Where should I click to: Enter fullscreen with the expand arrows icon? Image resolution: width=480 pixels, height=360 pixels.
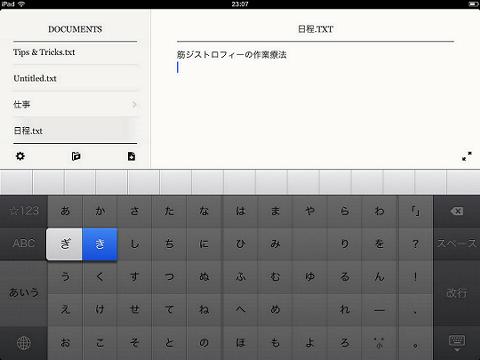[x=467, y=156]
